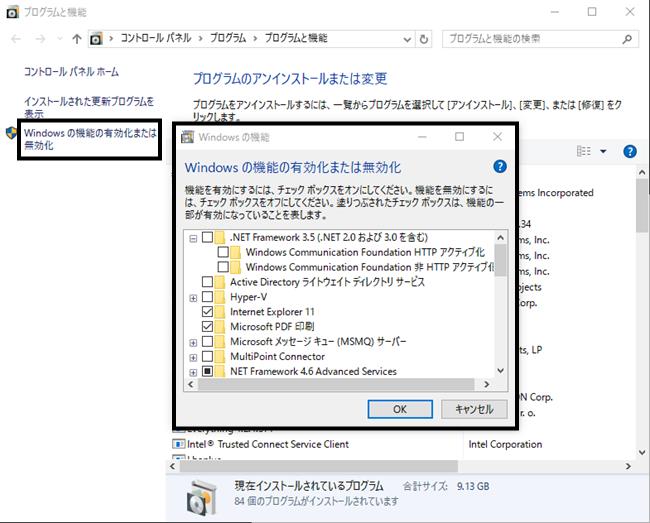
Task: Click the forward navigation arrow
Action: (x=40, y=39)
